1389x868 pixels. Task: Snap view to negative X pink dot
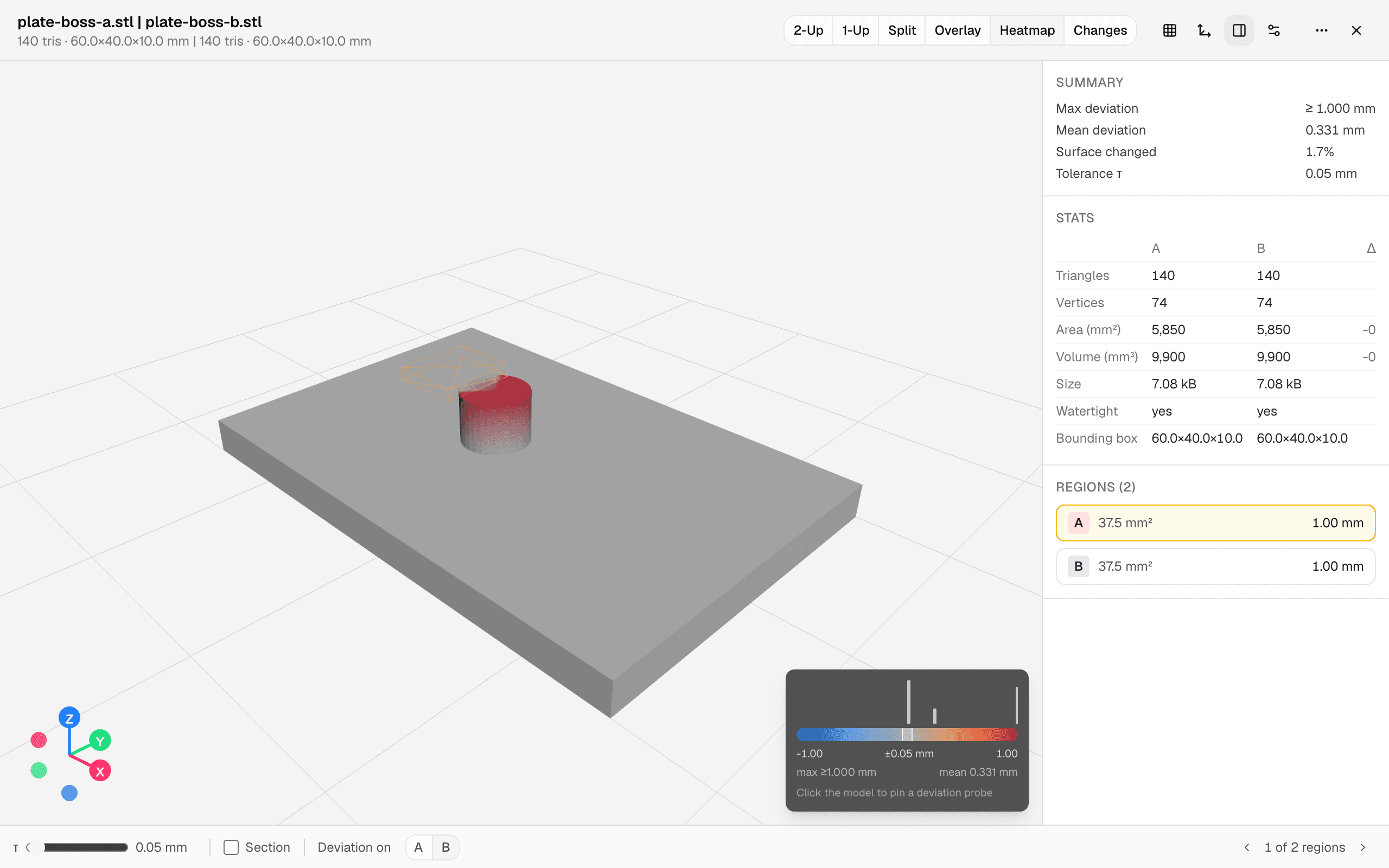39,740
